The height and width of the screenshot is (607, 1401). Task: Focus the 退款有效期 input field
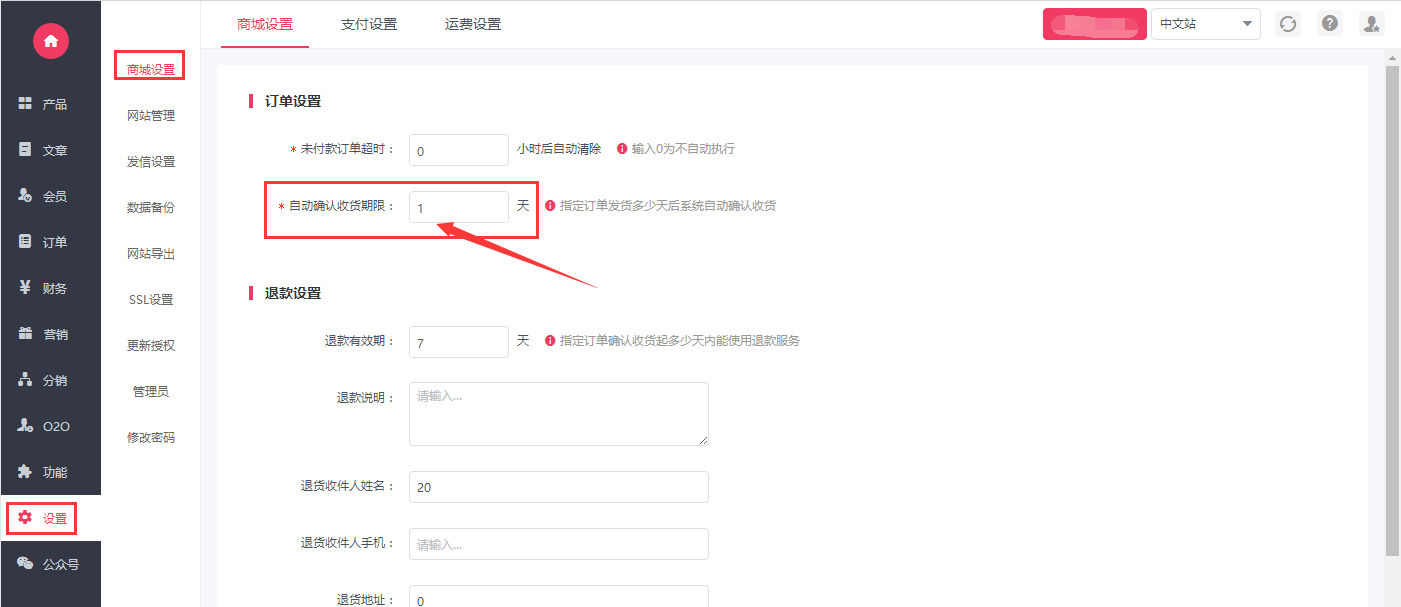coord(459,342)
